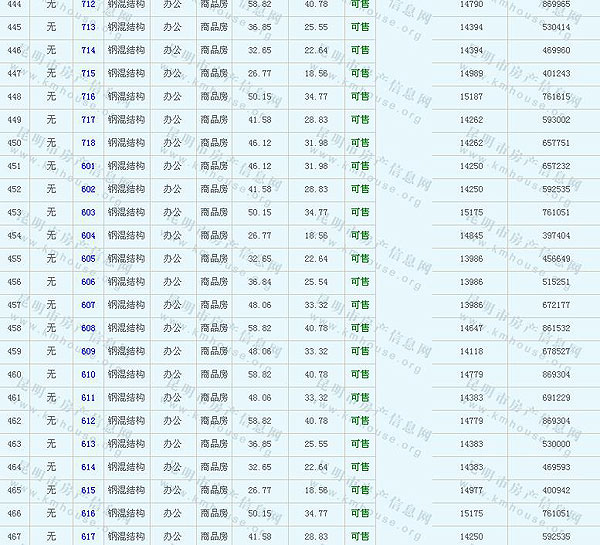Open room 601 link
The height and width of the screenshot is (545, 600).
[x=88, y=166]
